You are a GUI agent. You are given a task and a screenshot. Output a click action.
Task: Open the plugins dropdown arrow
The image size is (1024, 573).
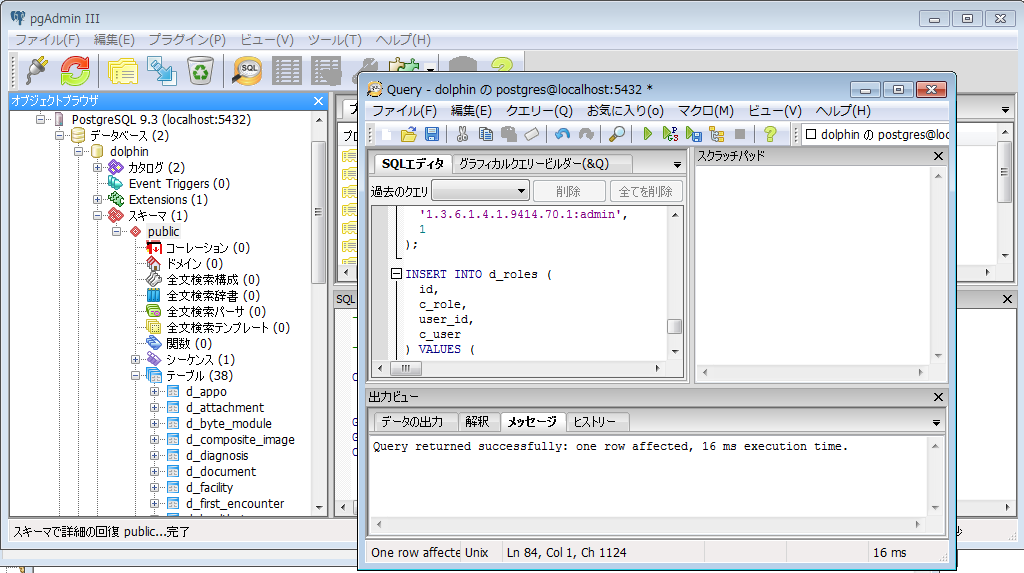(x=430, y=69)
